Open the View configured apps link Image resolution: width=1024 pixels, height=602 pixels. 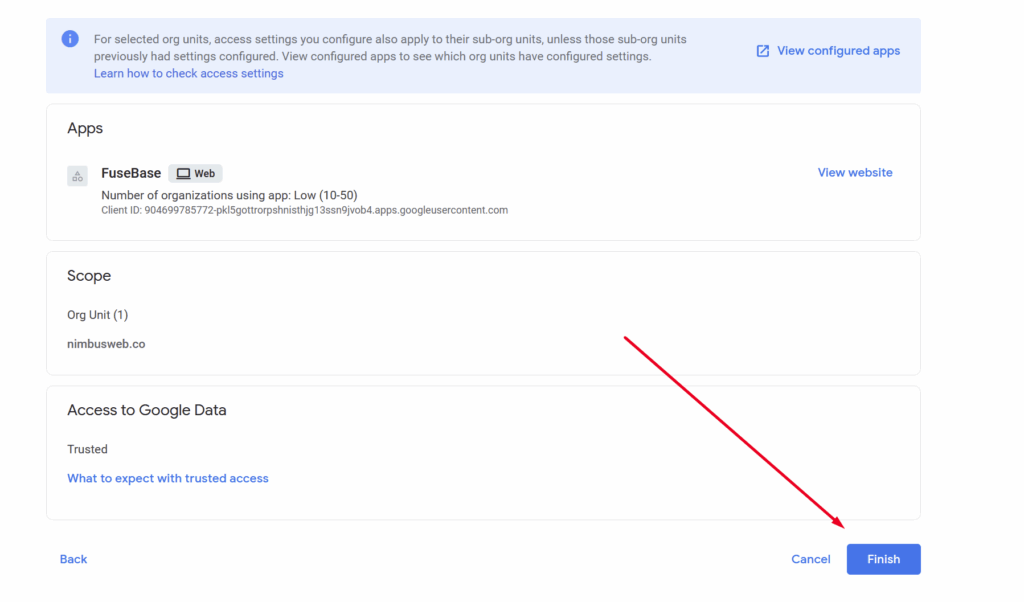coord(838,51)
